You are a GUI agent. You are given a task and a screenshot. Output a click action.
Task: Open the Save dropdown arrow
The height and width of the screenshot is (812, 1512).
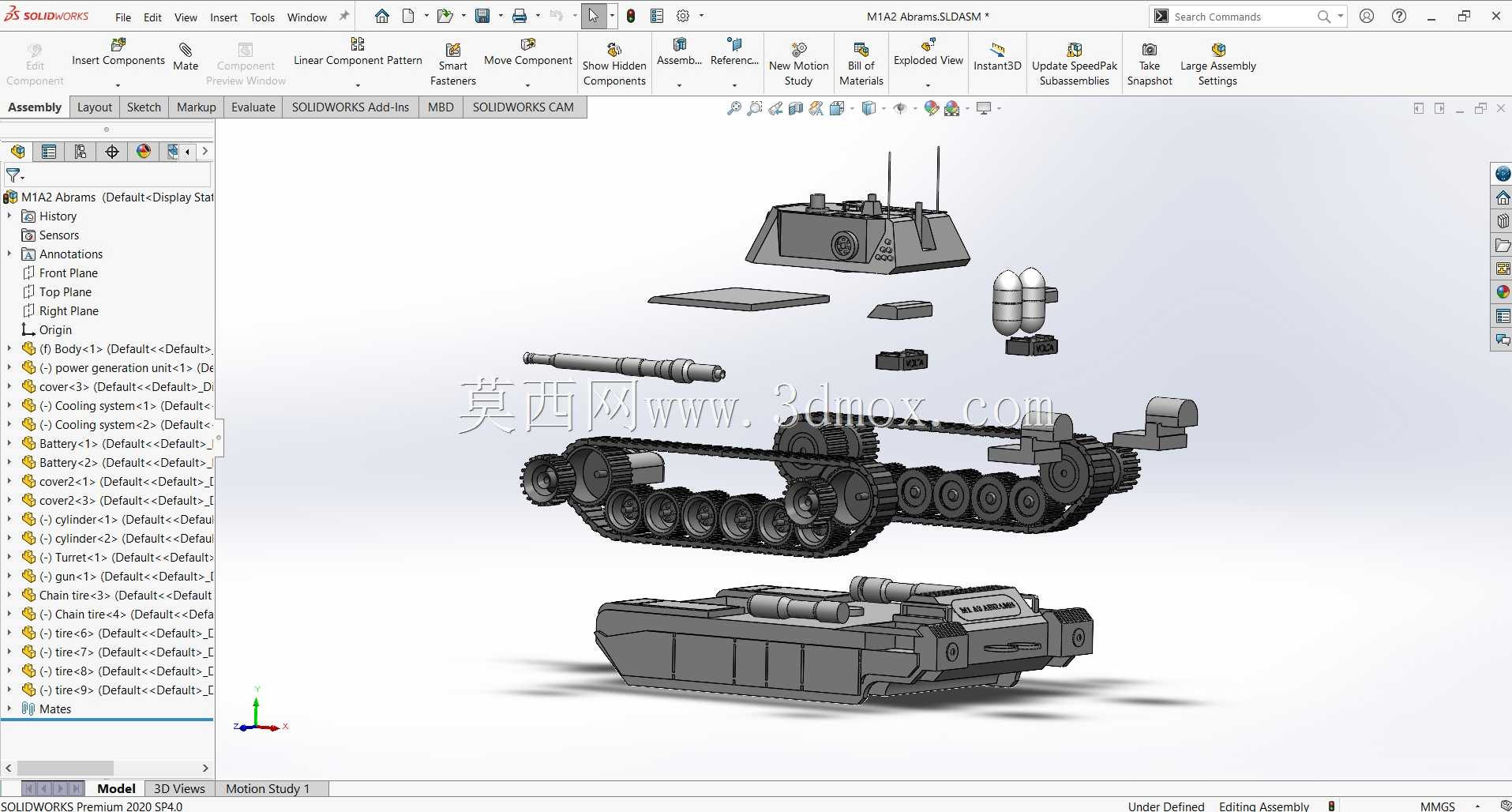pos(501,16)
